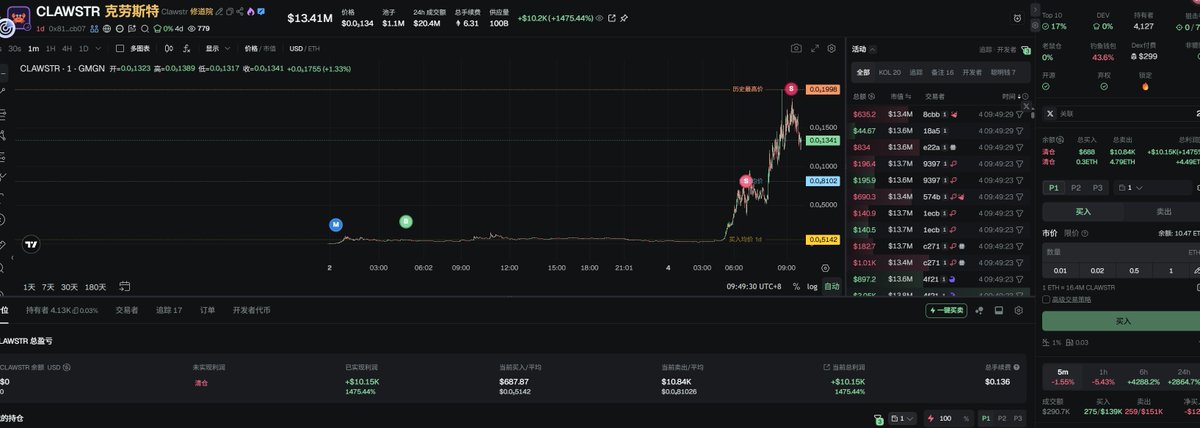Select the 30天 chart range

click(69, 286)
